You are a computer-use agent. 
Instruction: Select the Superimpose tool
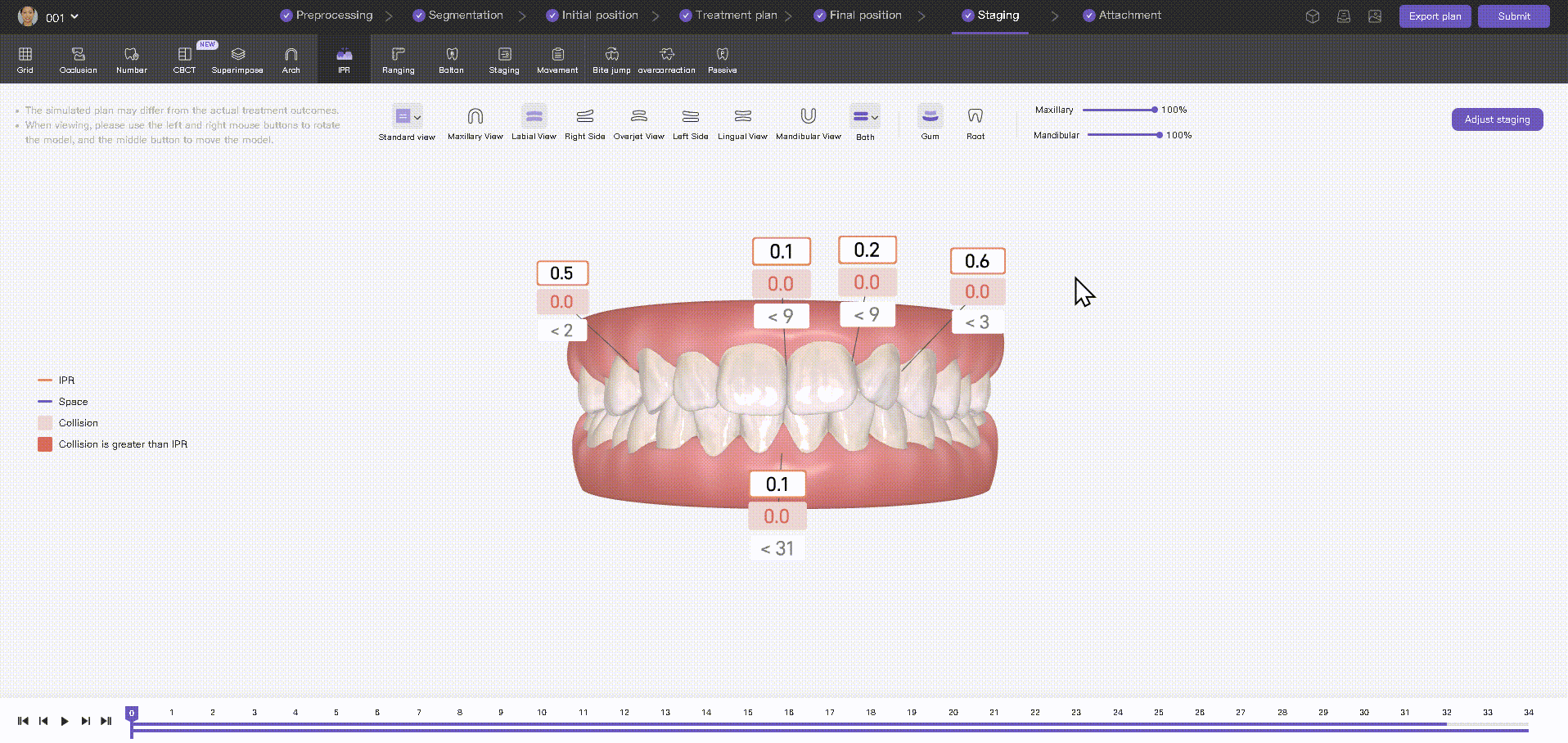point(237,60)
